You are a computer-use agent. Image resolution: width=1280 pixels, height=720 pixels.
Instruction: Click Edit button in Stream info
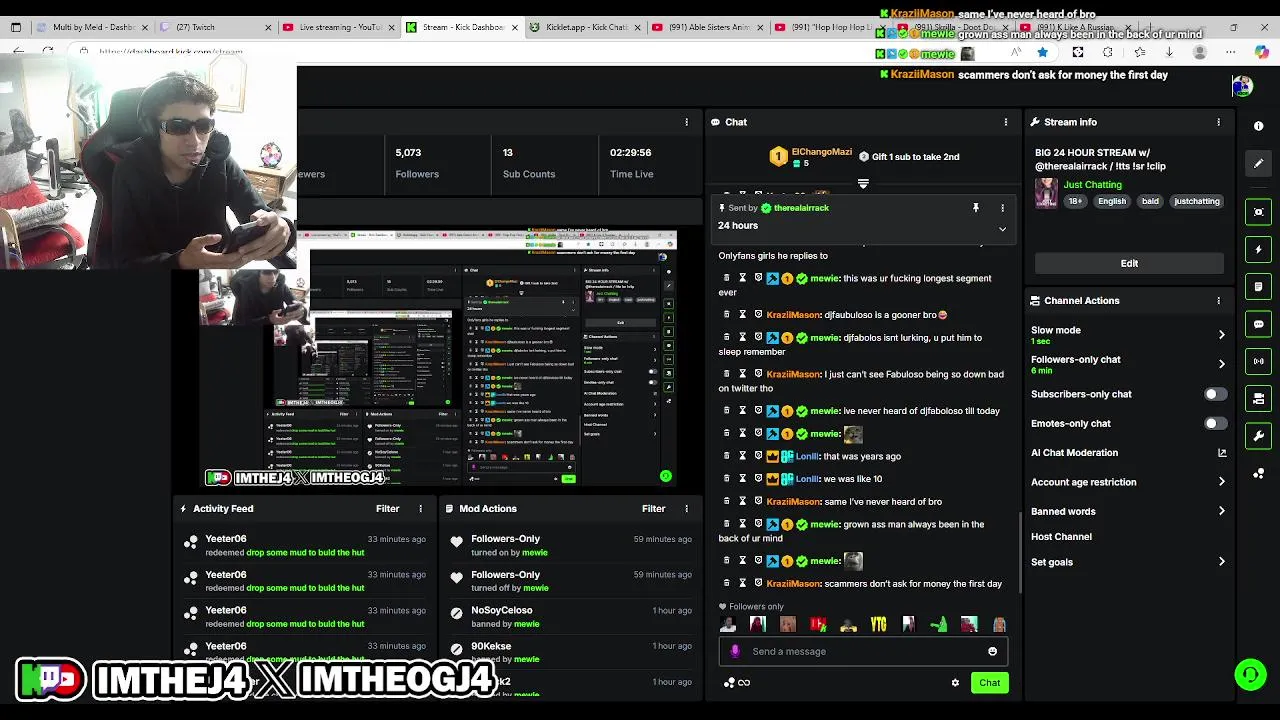click(1129, 263)
